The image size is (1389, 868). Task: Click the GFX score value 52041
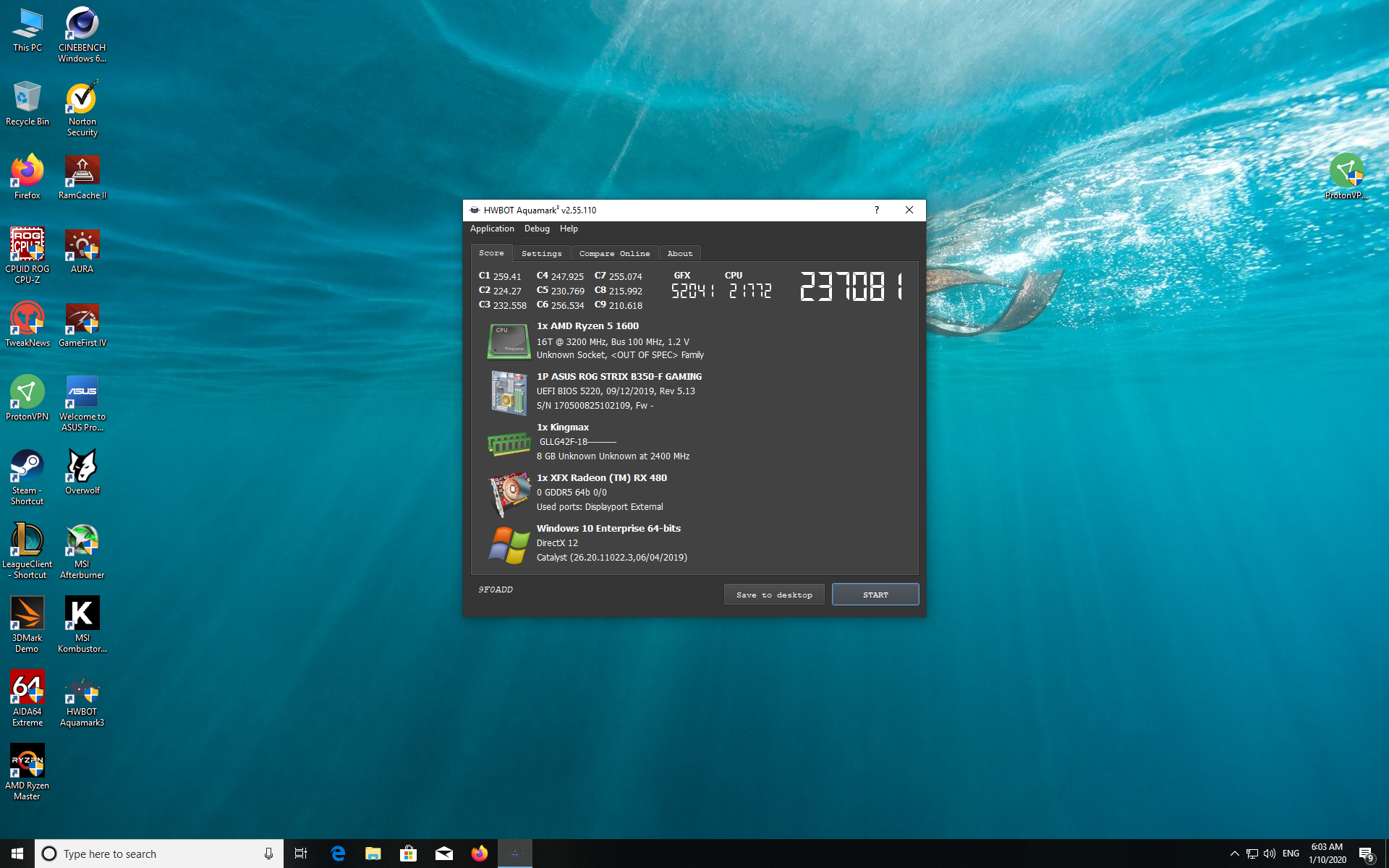pyautogui.click(x=692, y=291)
